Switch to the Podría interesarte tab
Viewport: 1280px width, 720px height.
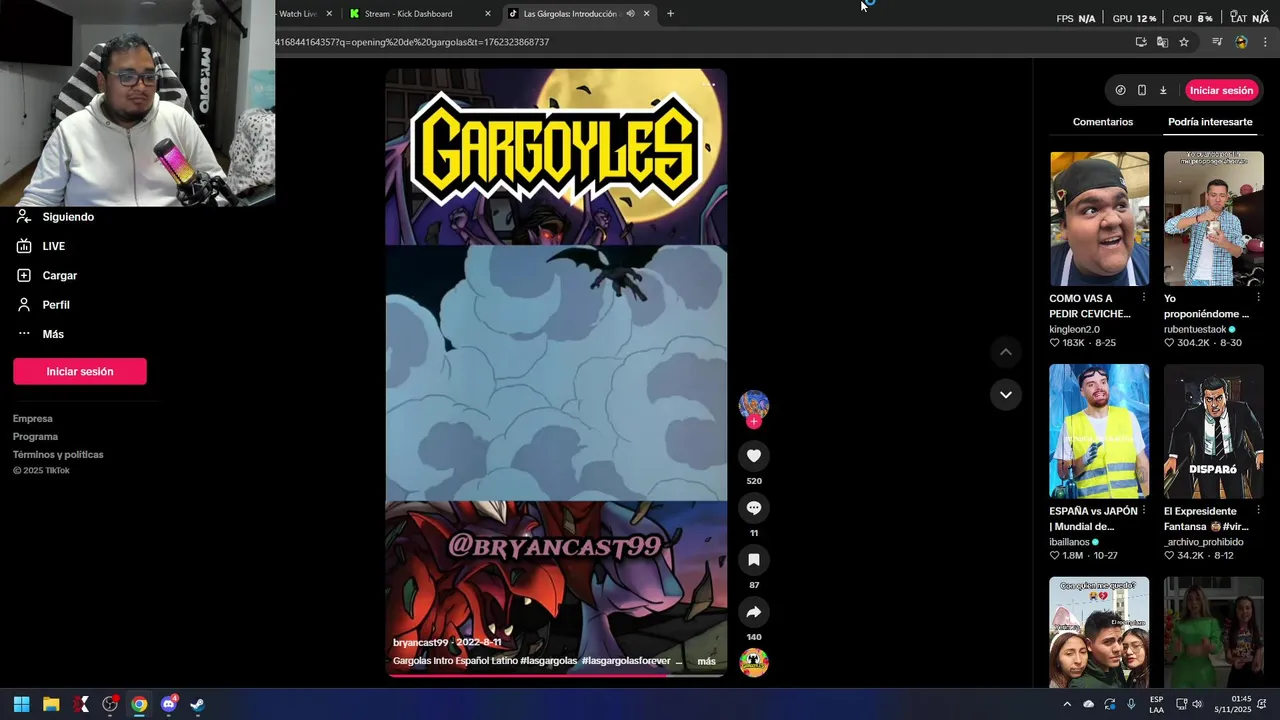(x=1210, y=122)
